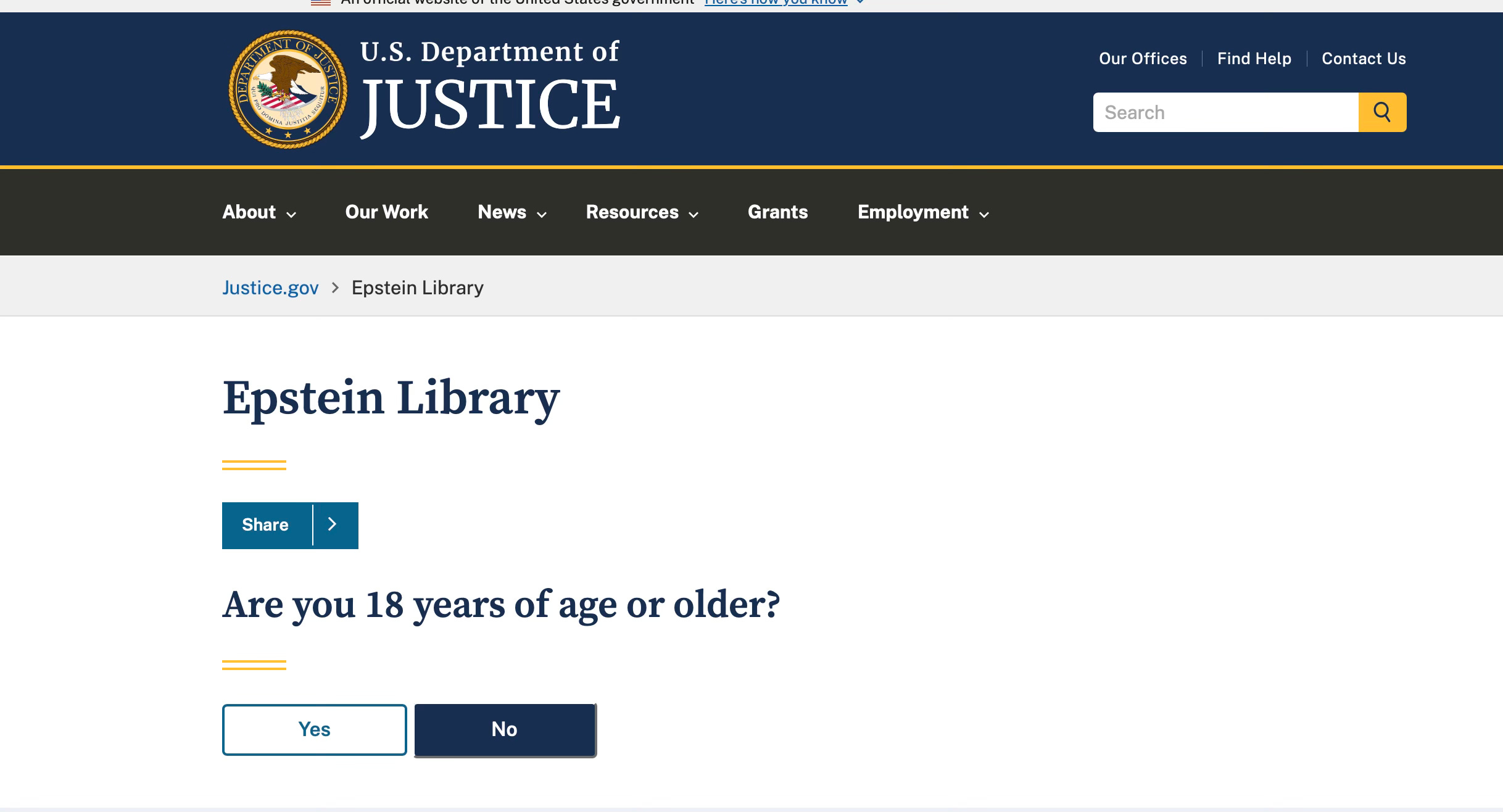This screenshot has height=812, width=1503.
Task: Answer Yes to age verification
Action: (x=314, y=729)
